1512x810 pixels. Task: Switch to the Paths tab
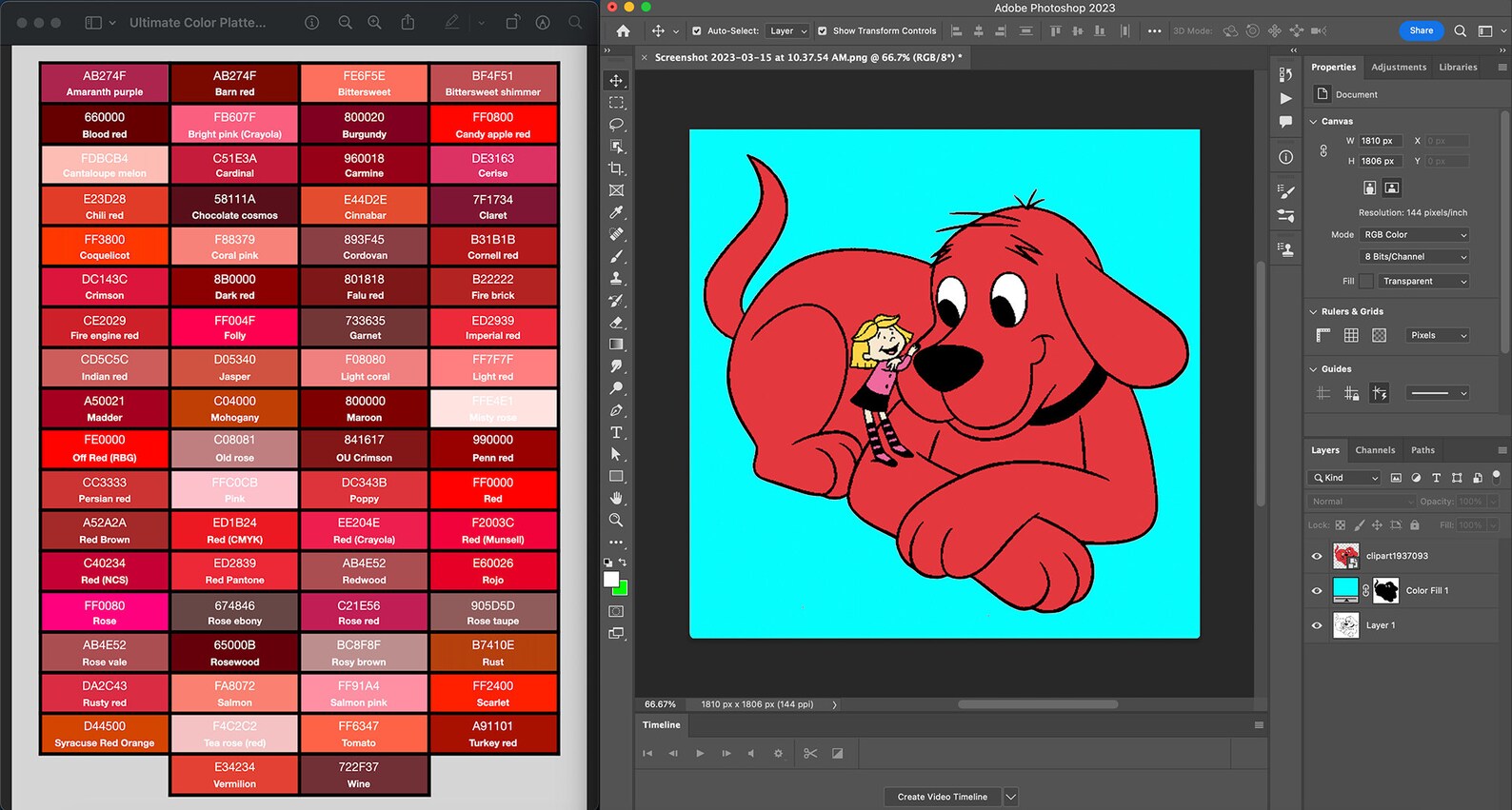[x=1422, y=451]
